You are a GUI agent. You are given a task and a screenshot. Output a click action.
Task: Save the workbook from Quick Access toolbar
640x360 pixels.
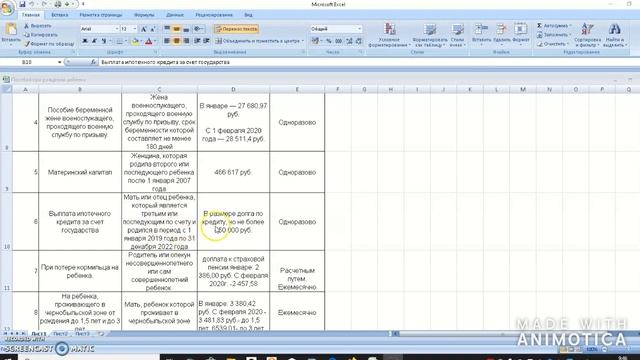tap(22, 4)
